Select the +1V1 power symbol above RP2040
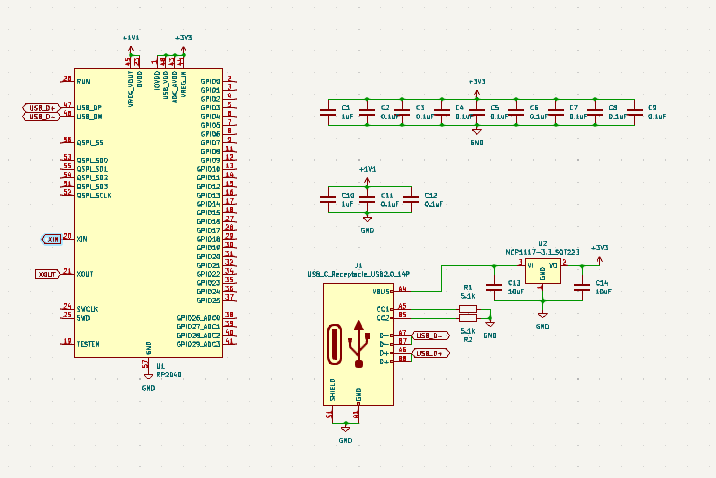This screenshot has height=478, width=716. (x=131, y=40)
